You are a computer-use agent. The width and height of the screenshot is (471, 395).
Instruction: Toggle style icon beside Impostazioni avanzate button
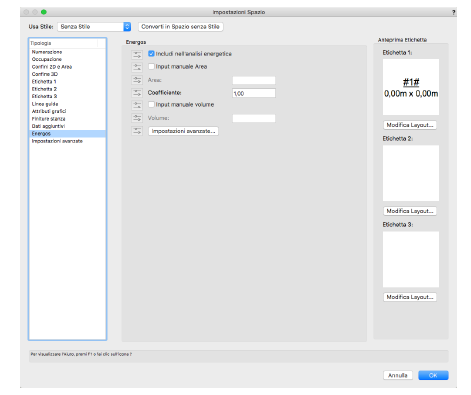pos(137,131)
